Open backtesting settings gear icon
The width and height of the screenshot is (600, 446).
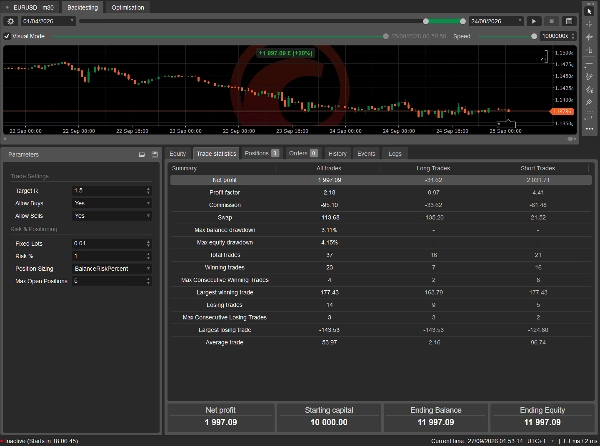(10, 21)
